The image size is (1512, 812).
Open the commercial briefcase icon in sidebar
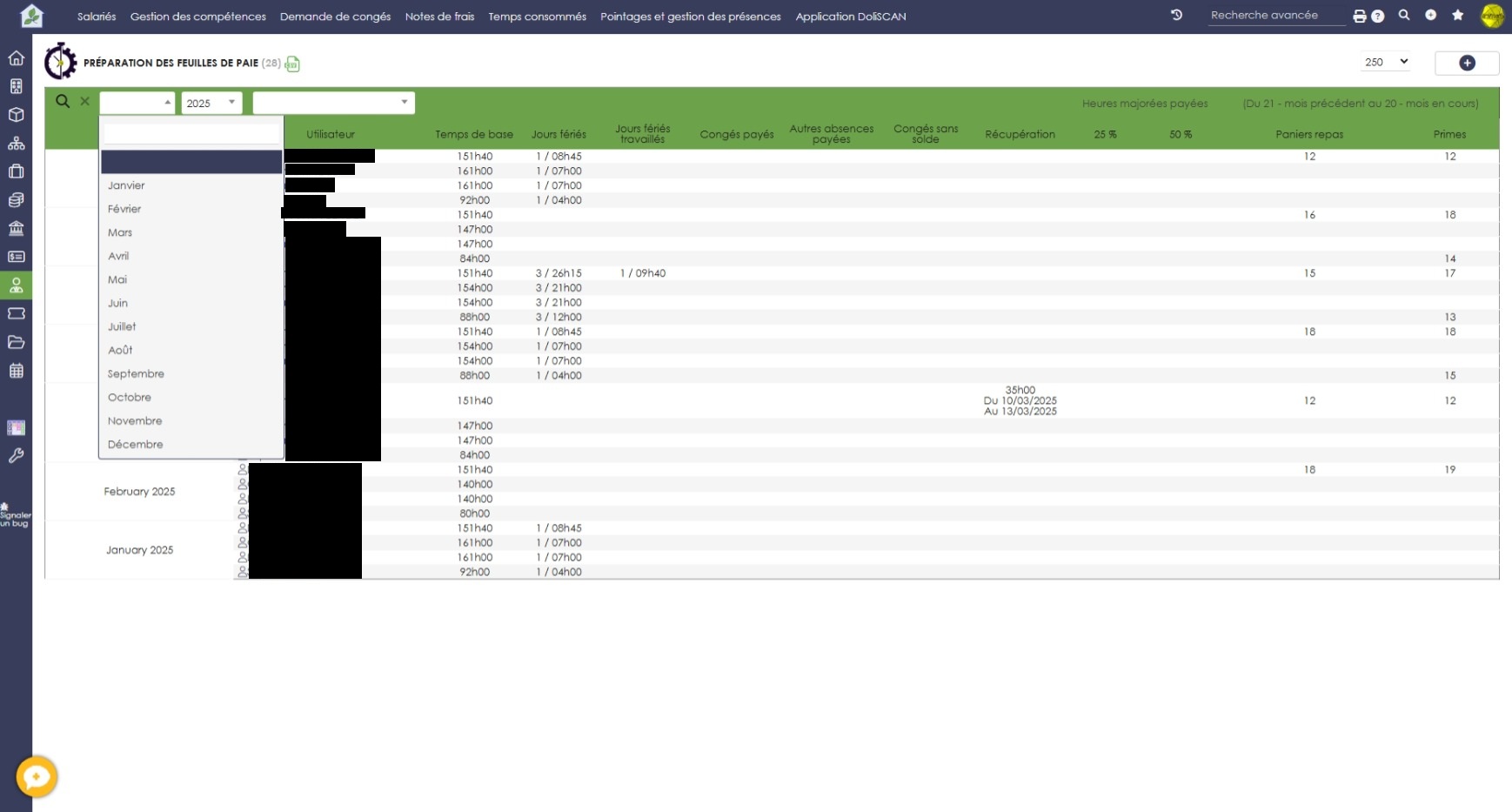point(16,171)
